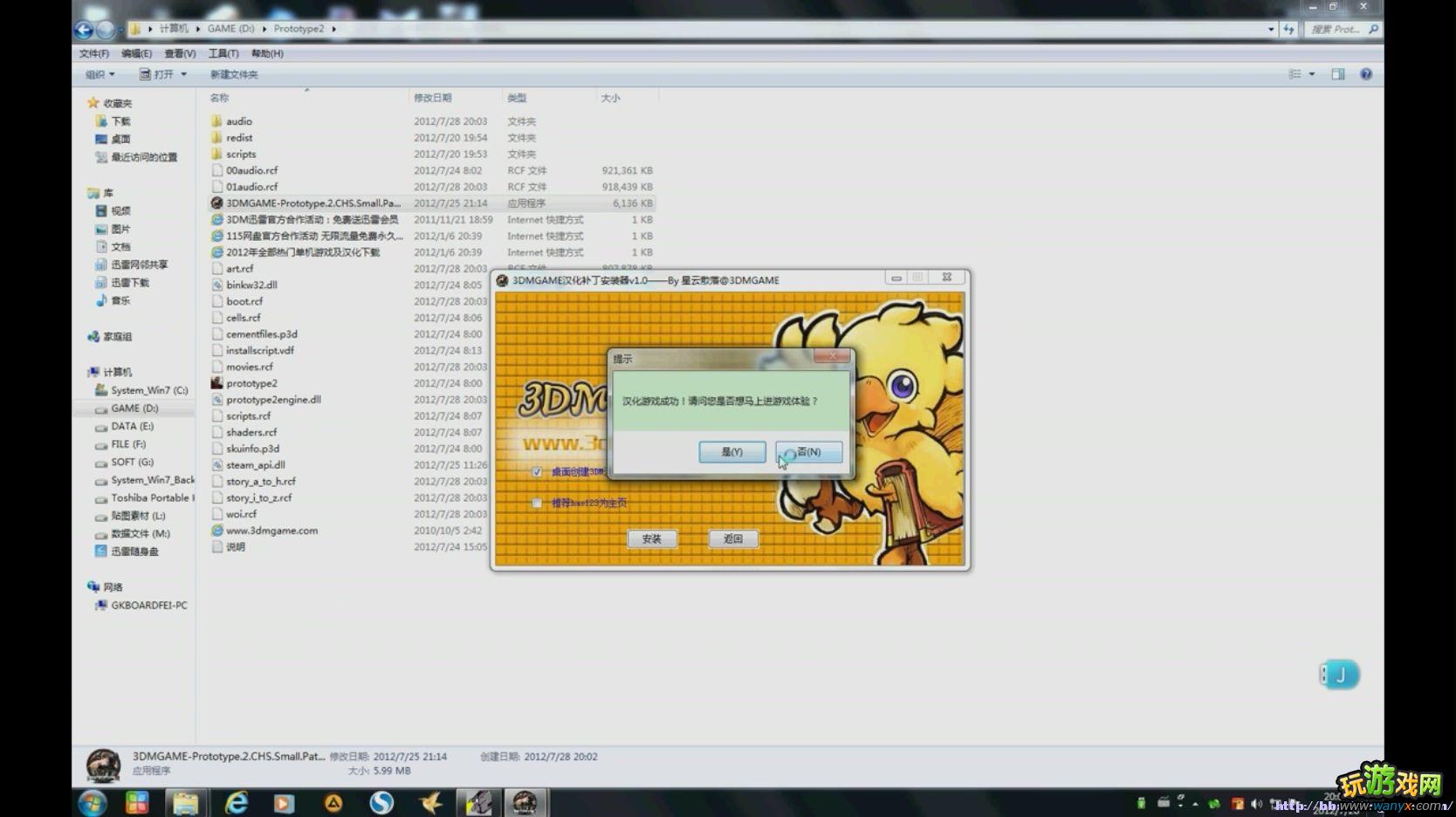The height and width of the screenshot is (817, 1456).
Task: Click the 是(Y) button in the prompt
Action: tap(731, 452)
